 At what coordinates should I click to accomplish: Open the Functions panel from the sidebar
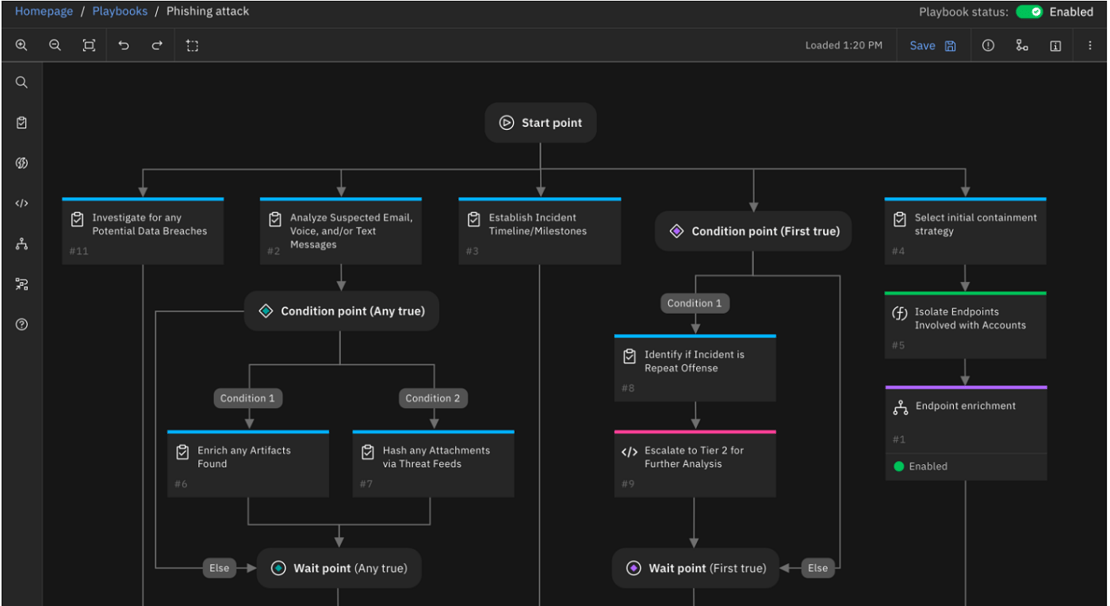pyautogui.click(x=21, y=163)
